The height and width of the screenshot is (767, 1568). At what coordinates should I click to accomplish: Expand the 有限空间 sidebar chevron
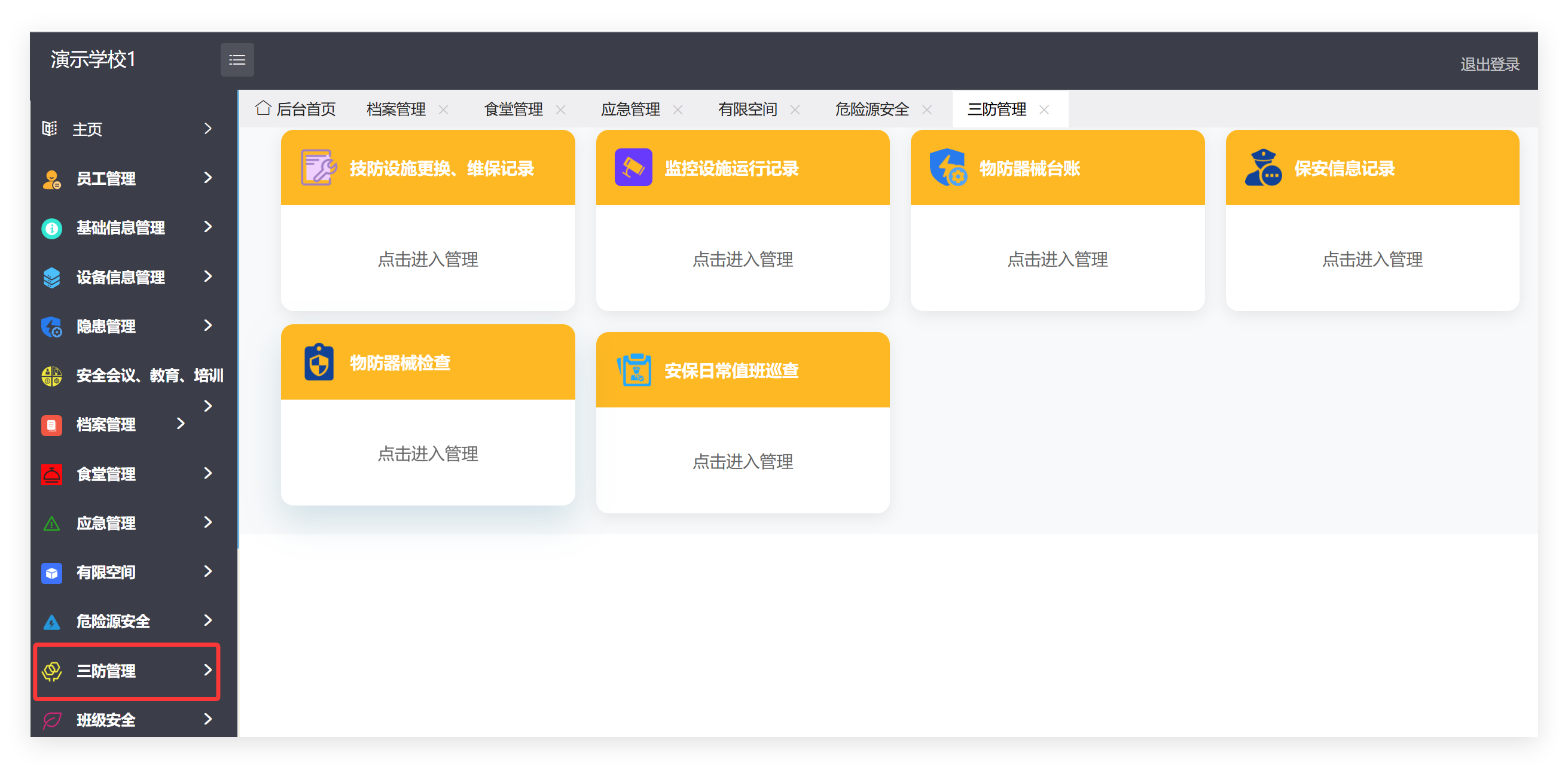click(208, 571)
